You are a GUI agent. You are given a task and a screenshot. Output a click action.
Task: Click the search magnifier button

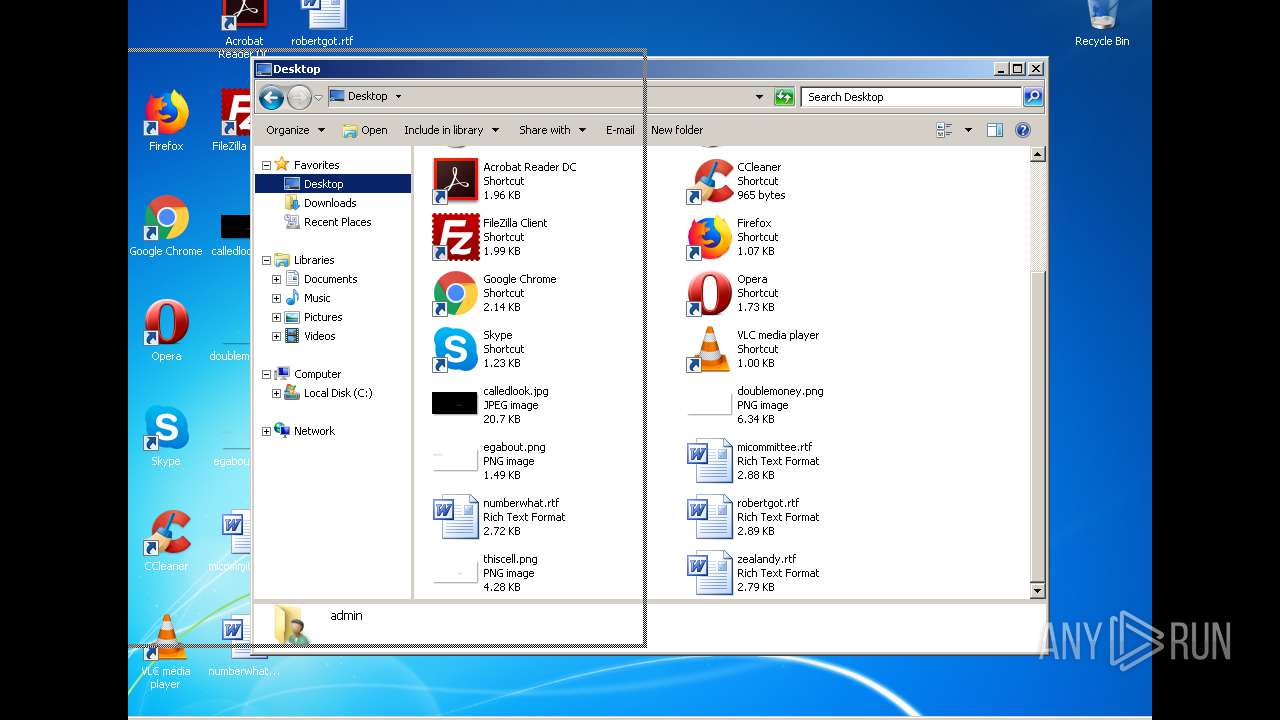point(1033,97)
